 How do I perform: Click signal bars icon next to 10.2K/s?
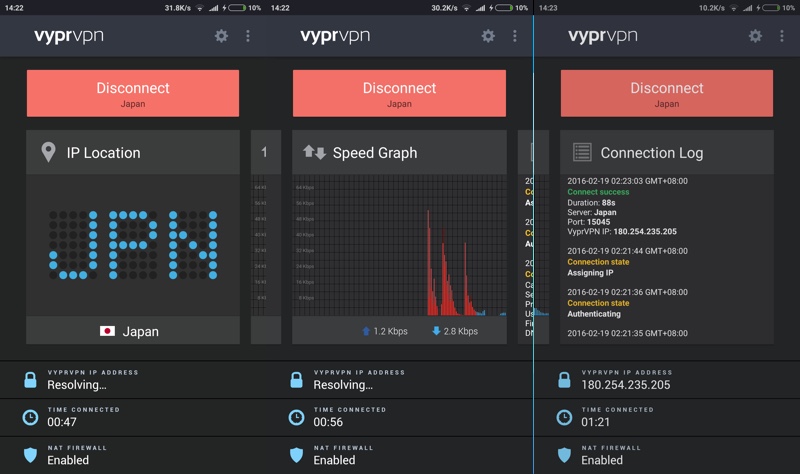pyautogui.click(x=747, y=8)
